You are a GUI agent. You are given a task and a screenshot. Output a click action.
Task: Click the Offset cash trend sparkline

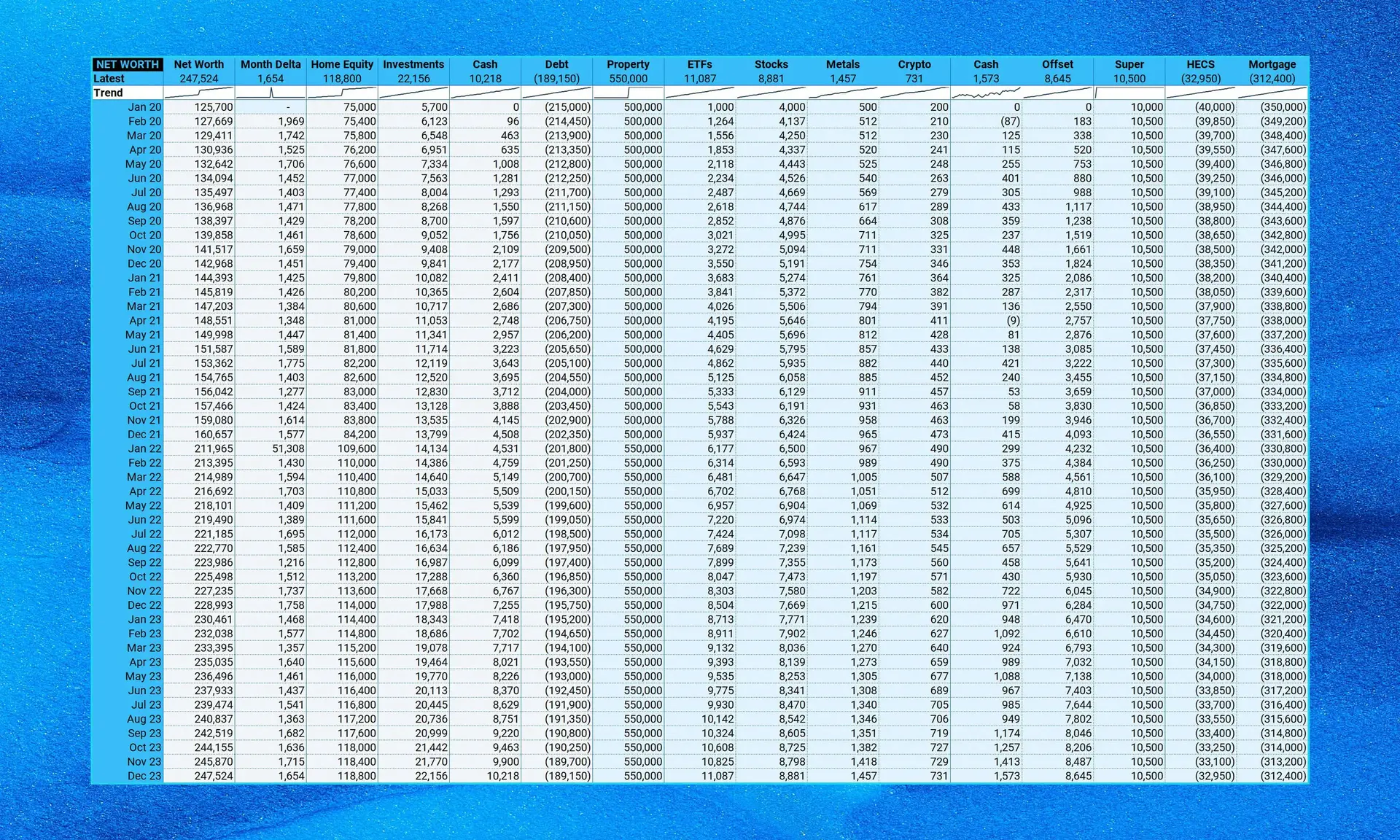click(x=1057, y=93)
